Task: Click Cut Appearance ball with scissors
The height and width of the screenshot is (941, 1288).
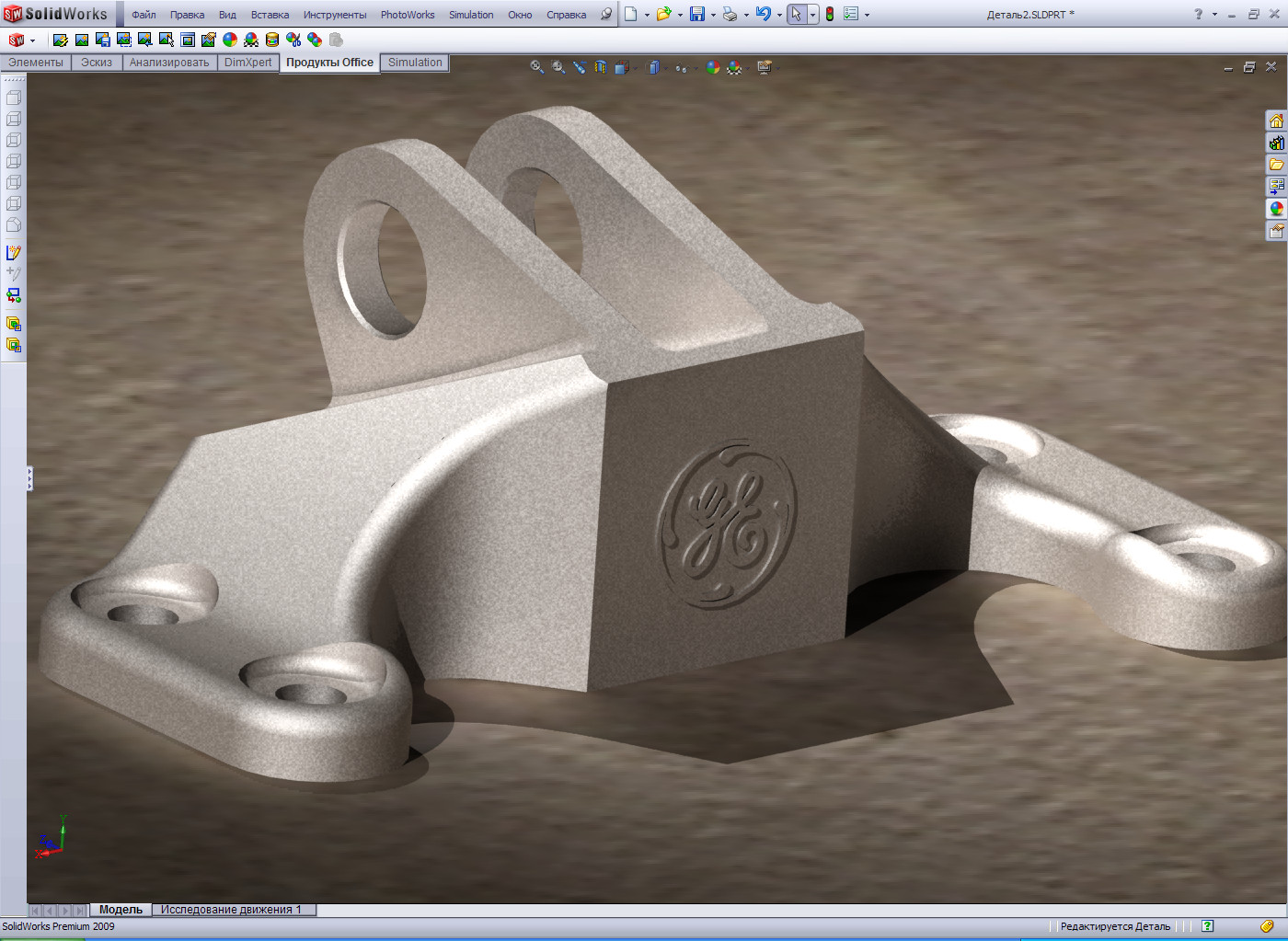Action: click(x=293, y=40)
